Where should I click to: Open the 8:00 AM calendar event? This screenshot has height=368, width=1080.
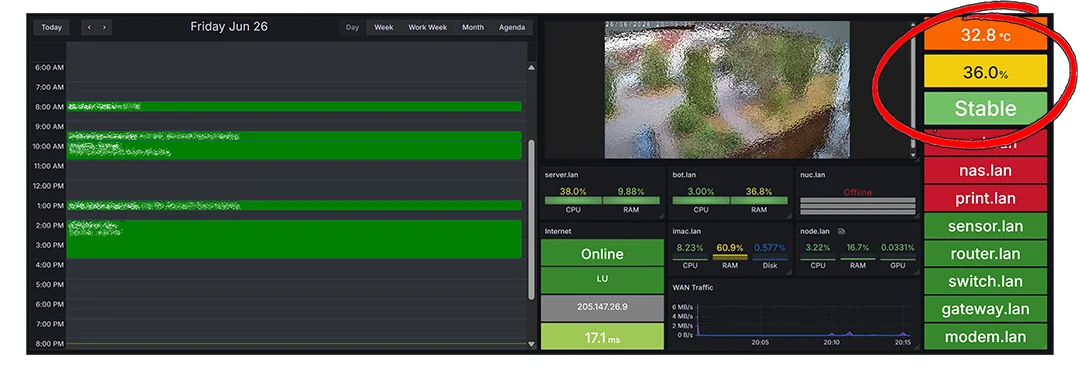click(294, 106)
